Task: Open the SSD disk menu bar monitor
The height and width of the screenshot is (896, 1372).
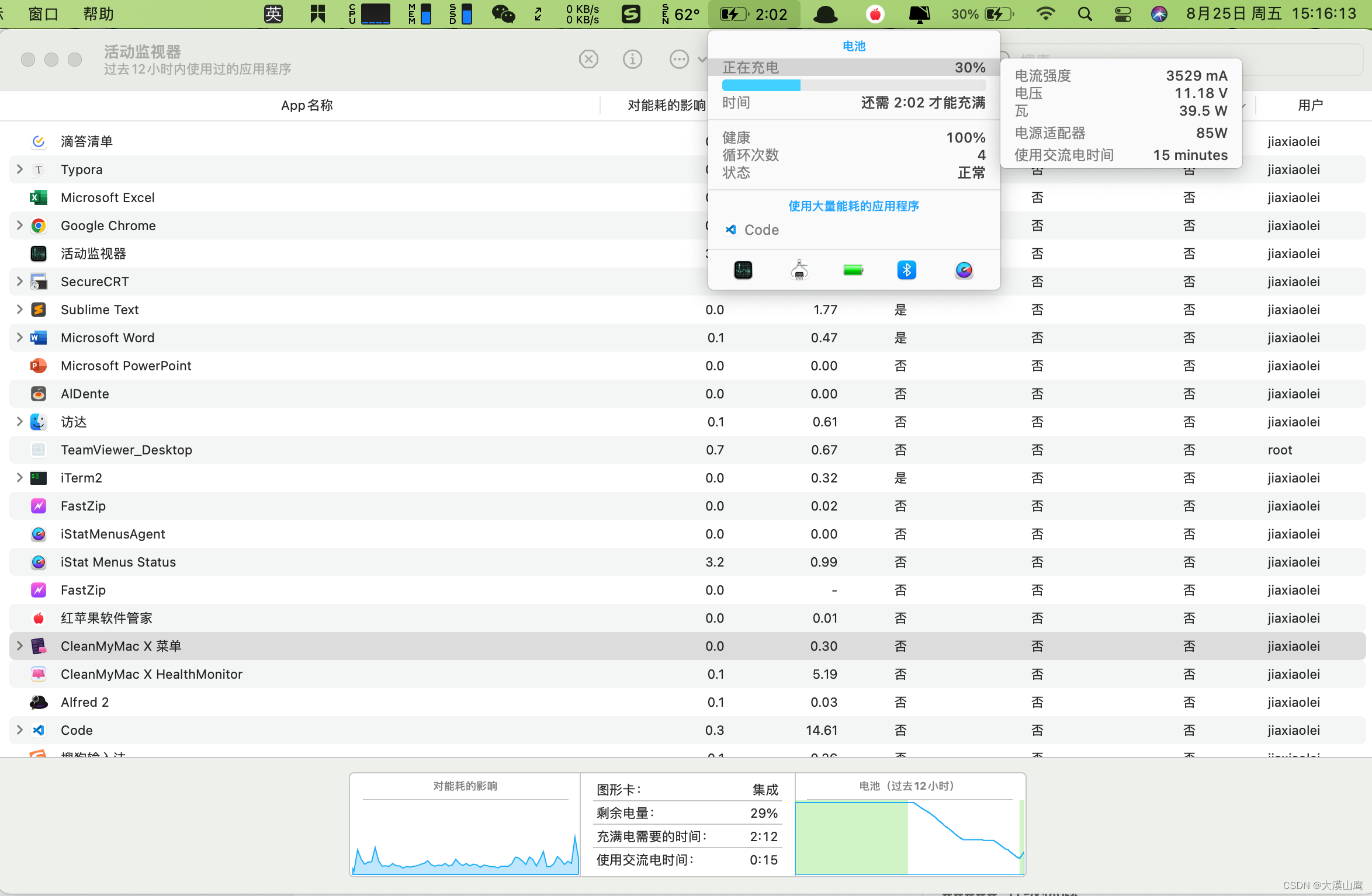Action: (461, 14)
